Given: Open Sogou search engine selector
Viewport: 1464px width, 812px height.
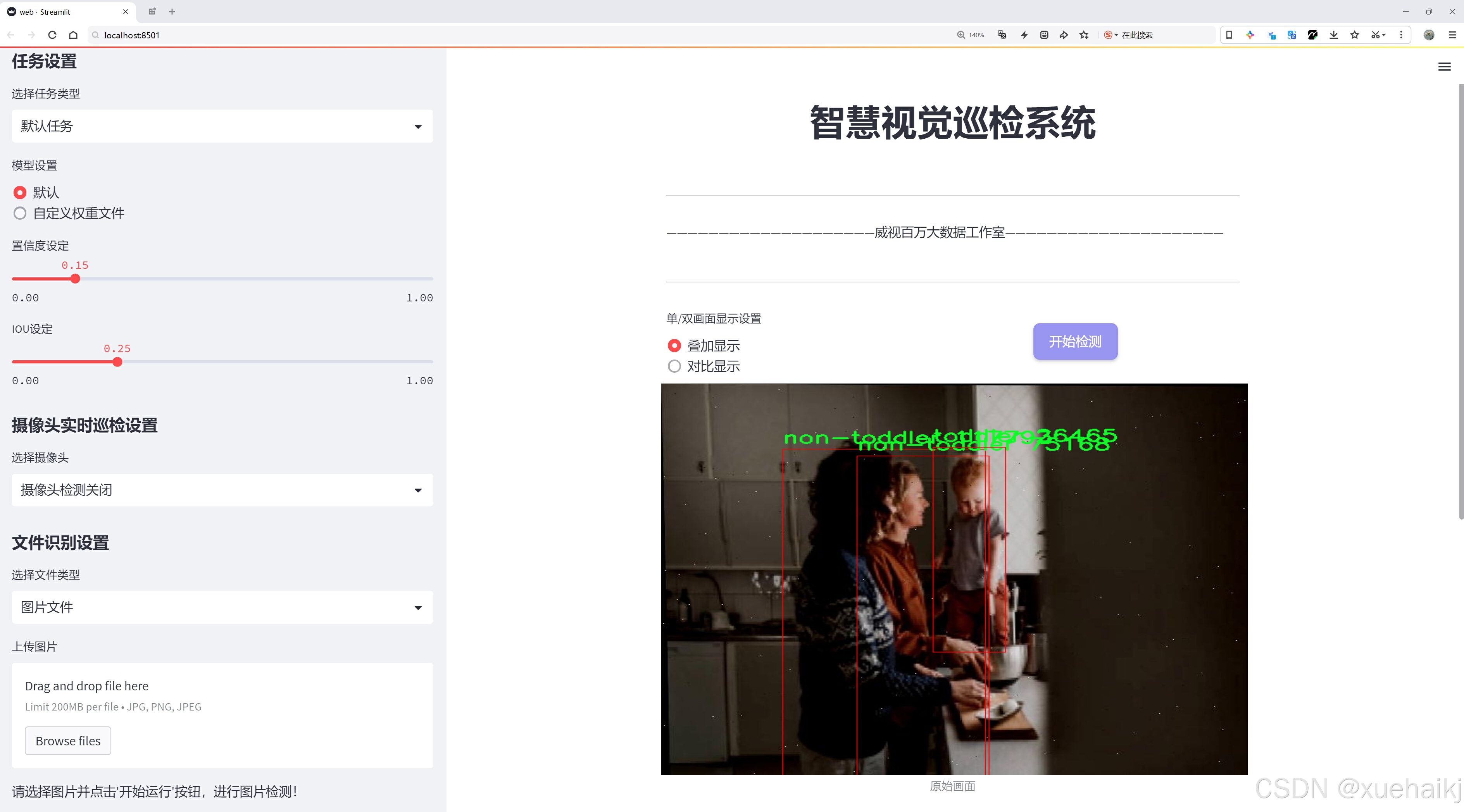Looking at the screenshot, I should coord(1111,35).
